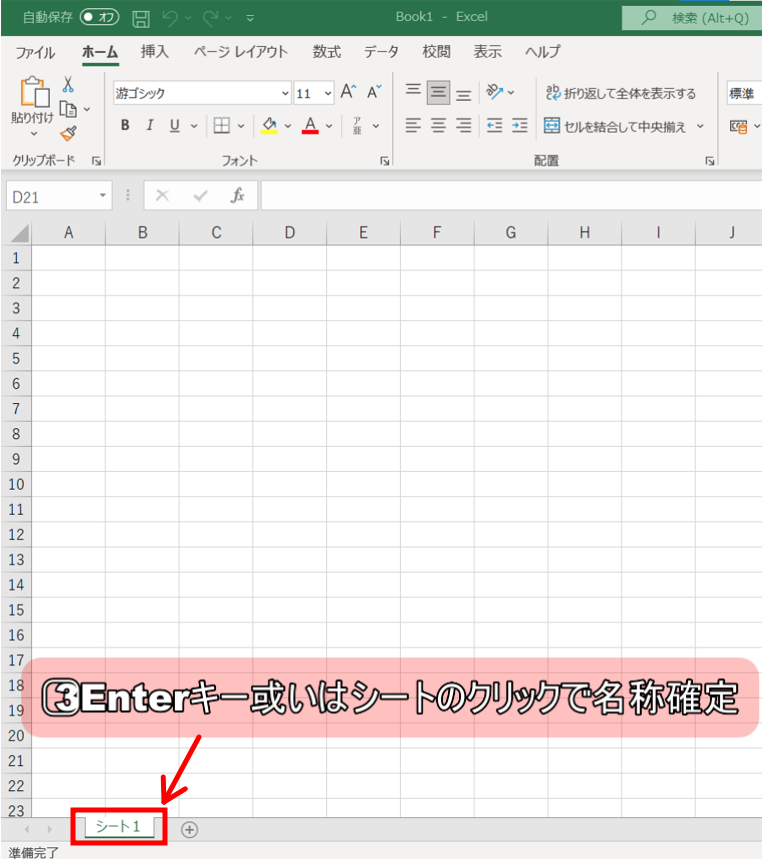
Task: Switch to the 数式 (Formulas) tab
Action: pos(326,52)
